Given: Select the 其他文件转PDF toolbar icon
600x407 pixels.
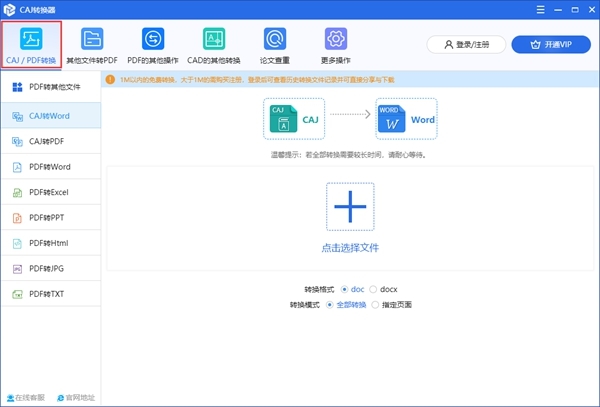Looking at the screenshot, I should tap(91, 43).
